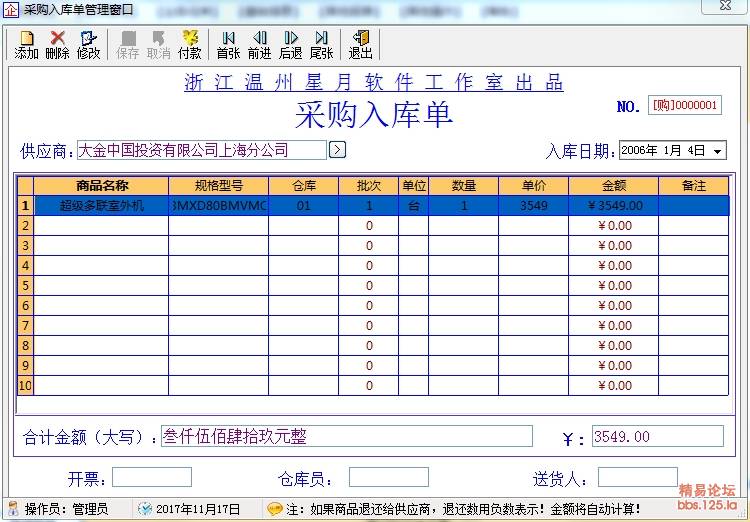
Task: Select unit cell 台 in row 1
Action: tap(414, 206)
